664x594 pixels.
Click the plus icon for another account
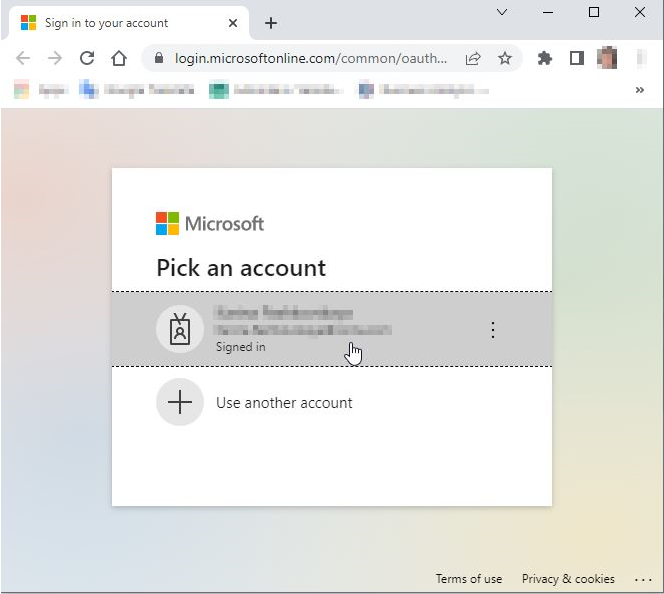pyautogui.click(x=180, y=402)
